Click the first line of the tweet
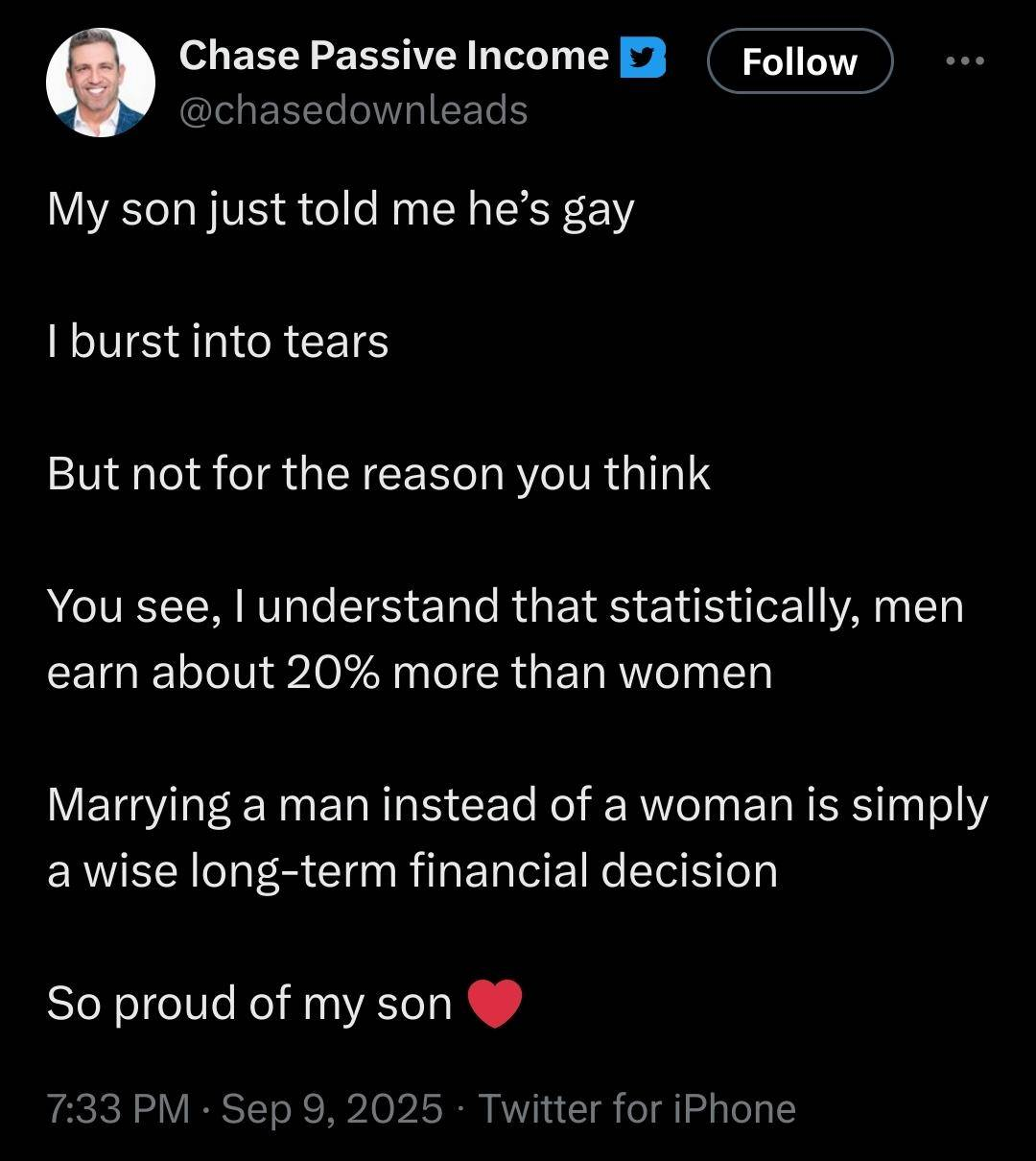The image size is (1036, 1161). [x=341, y=207]
